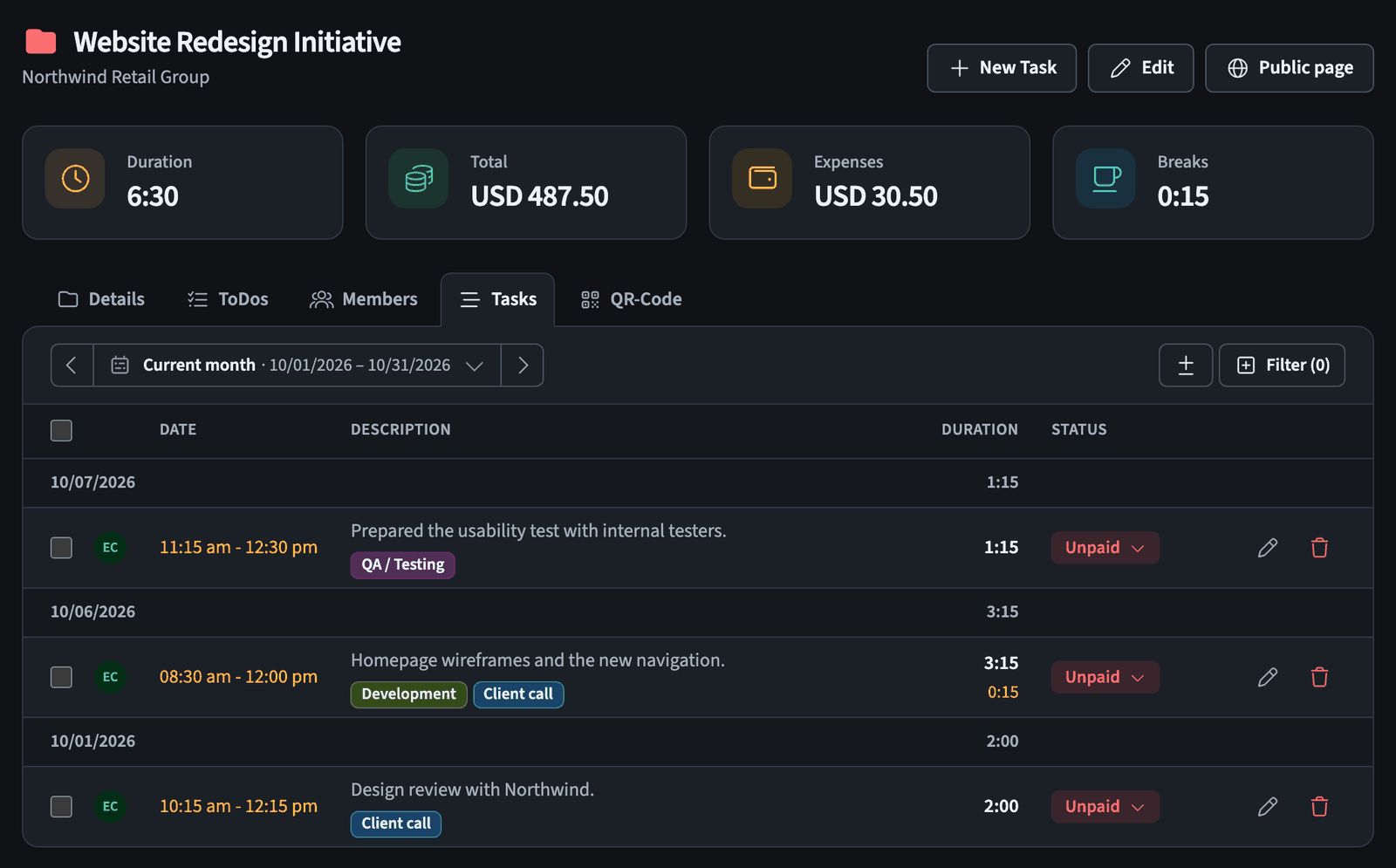Go to next month with right arrow
Screen dimensions: 1396x868
522,365
